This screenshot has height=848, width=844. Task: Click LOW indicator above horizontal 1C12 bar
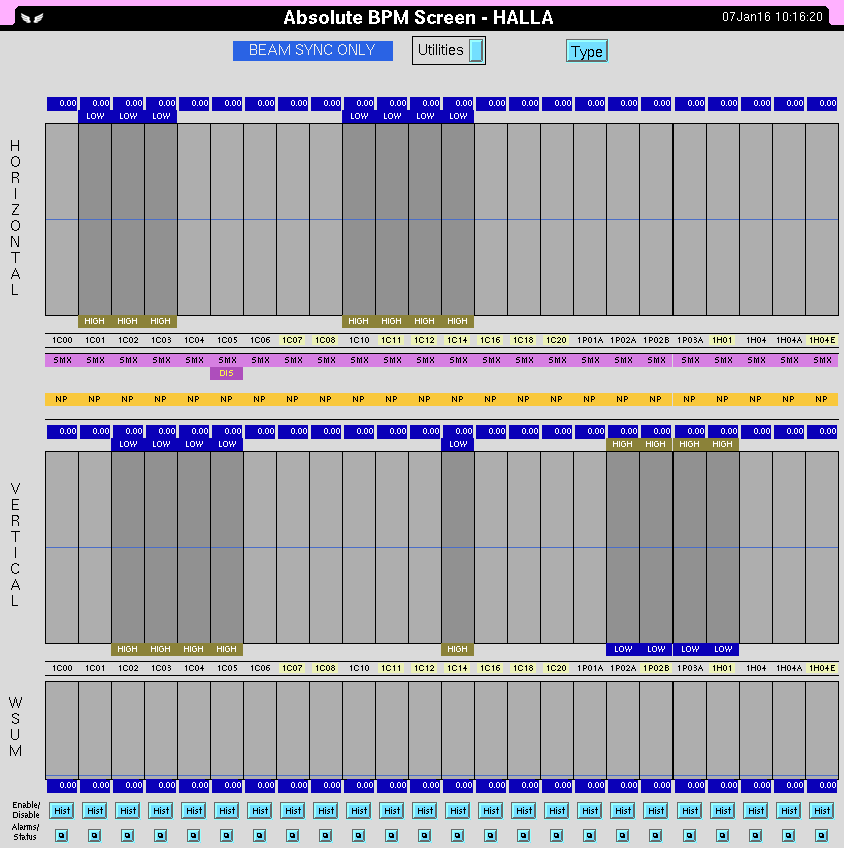(x=425, y=116)
